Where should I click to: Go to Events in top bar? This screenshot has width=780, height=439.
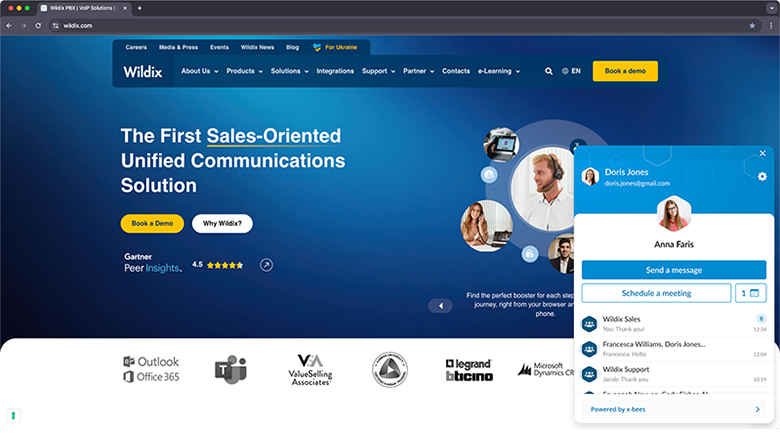point(219,47)
